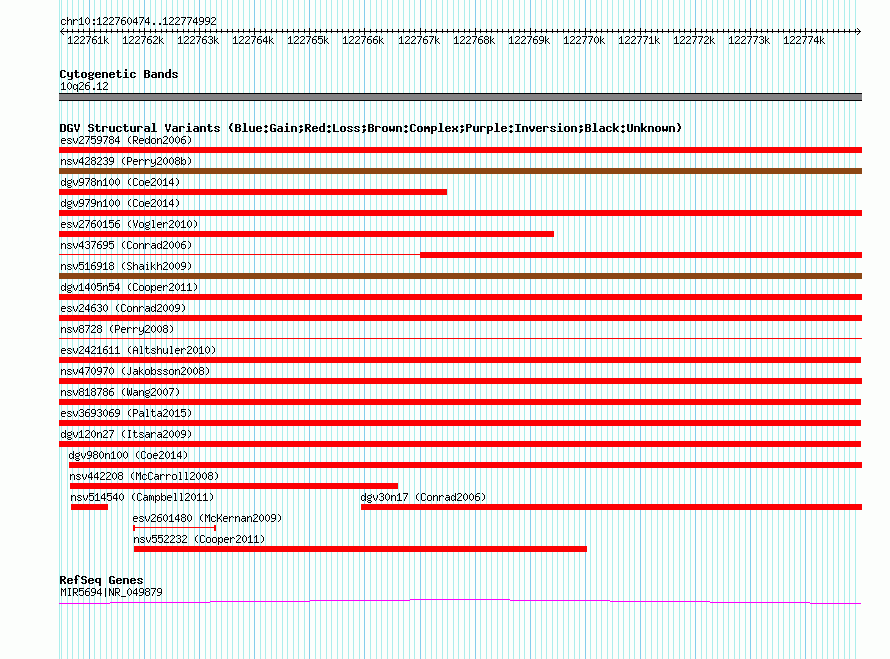This screenshot has height=659, width=890.
Task: Select the esv24630 (Conrad2009) red bar
Action: tap(460, 318)
